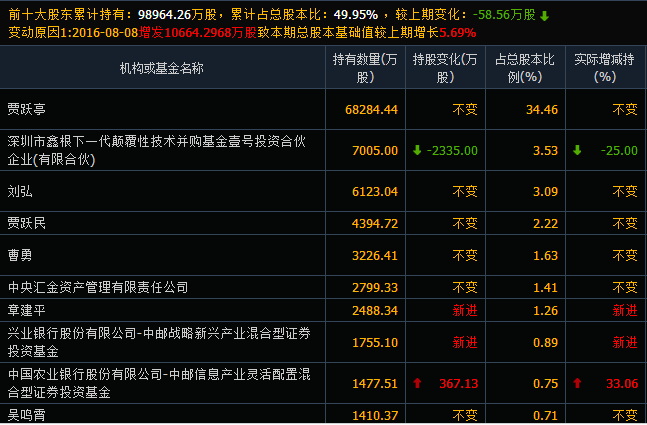Open shareholder 贾跃亭 details

27,109
